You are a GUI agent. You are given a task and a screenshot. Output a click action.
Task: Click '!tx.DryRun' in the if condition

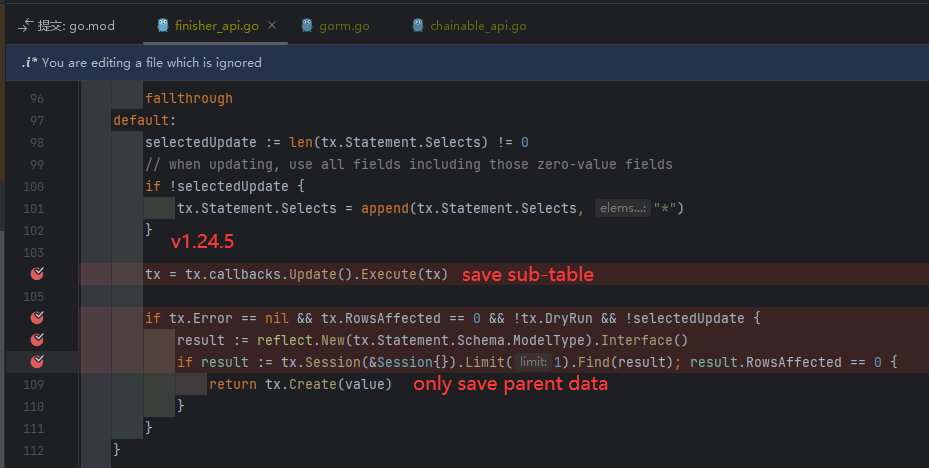click(x=553, y=318)
